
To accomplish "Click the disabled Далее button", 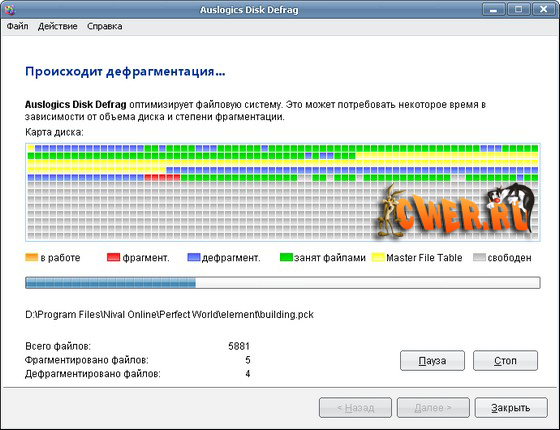I will (433, 408).
